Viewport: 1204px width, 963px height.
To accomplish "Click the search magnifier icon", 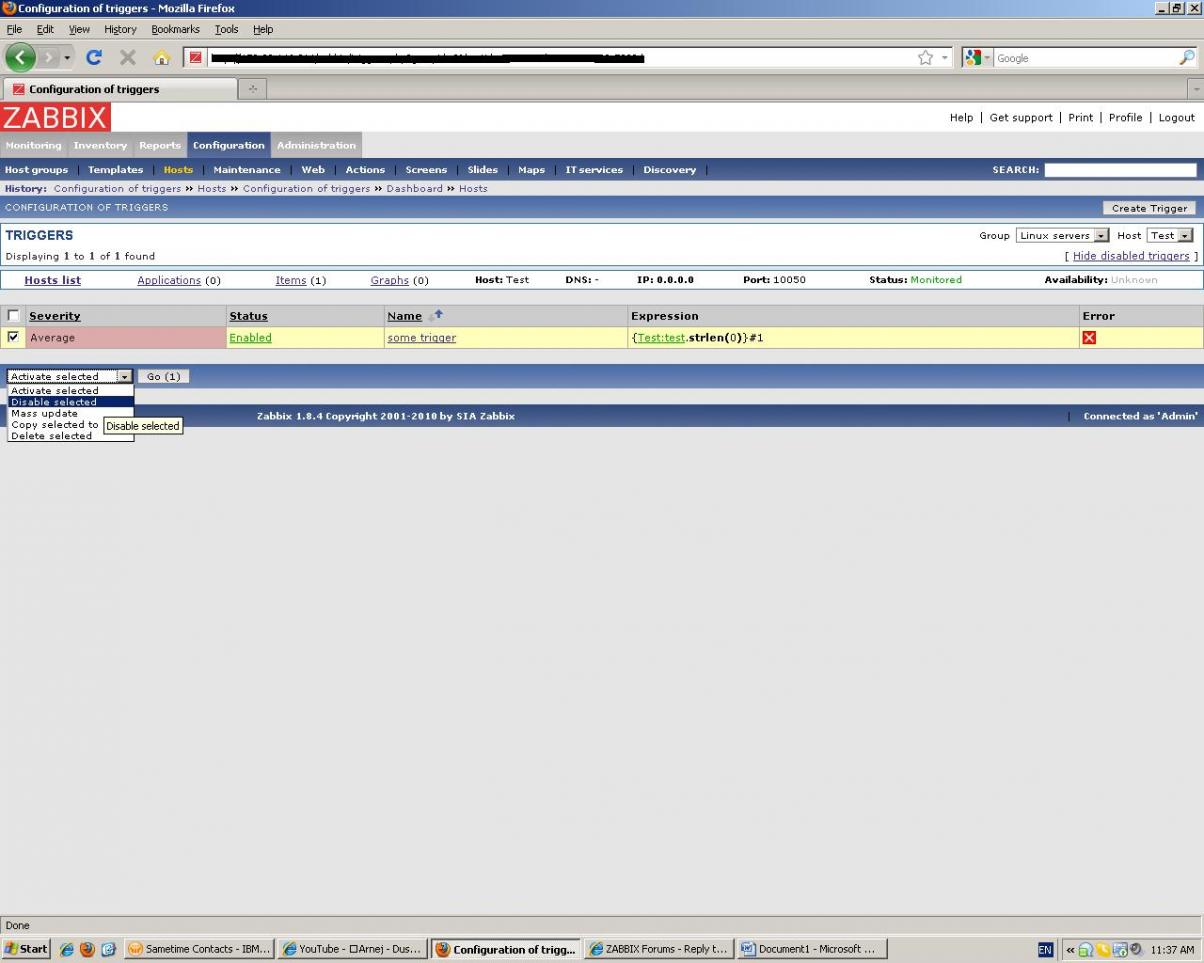I will tap(1187, 58).
